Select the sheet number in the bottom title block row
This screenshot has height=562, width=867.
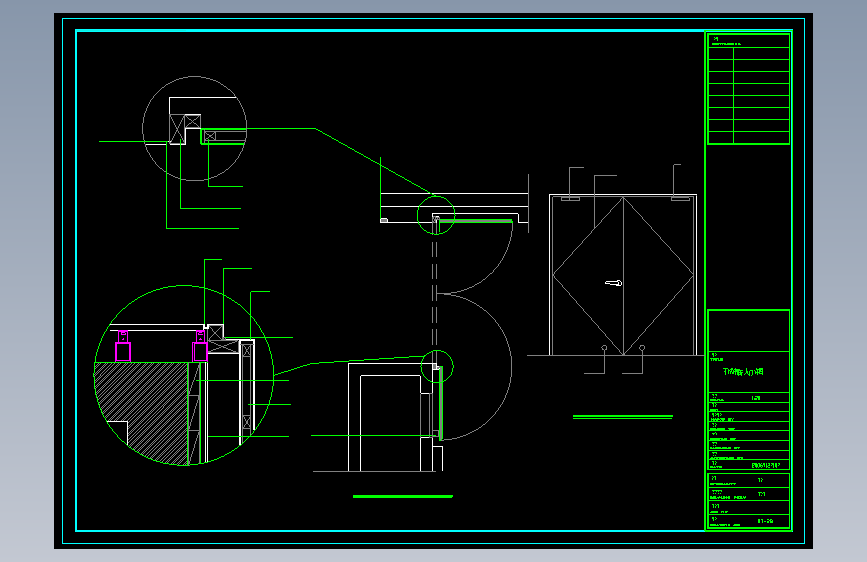pos(765,521)
